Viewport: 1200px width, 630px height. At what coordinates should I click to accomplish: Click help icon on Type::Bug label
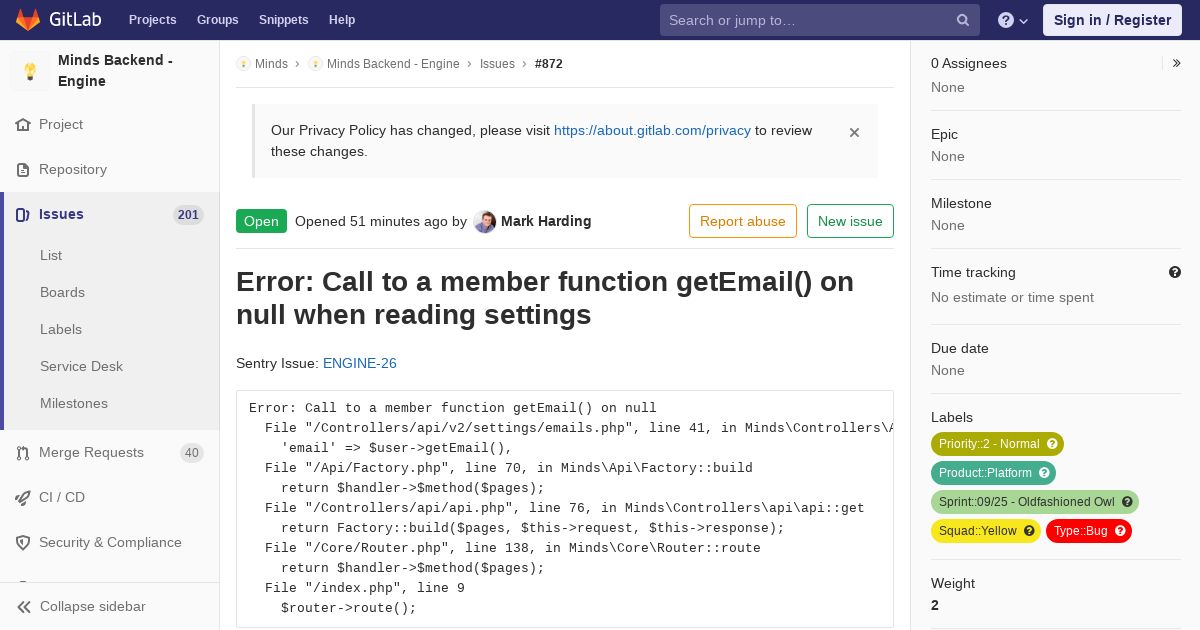pos(1120,531)
